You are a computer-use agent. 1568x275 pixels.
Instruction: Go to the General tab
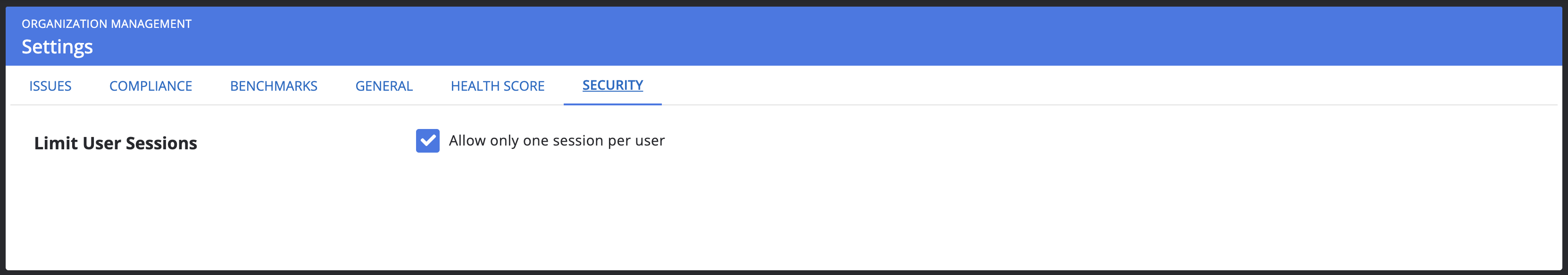pyautogui.click(x=384, y=86)
